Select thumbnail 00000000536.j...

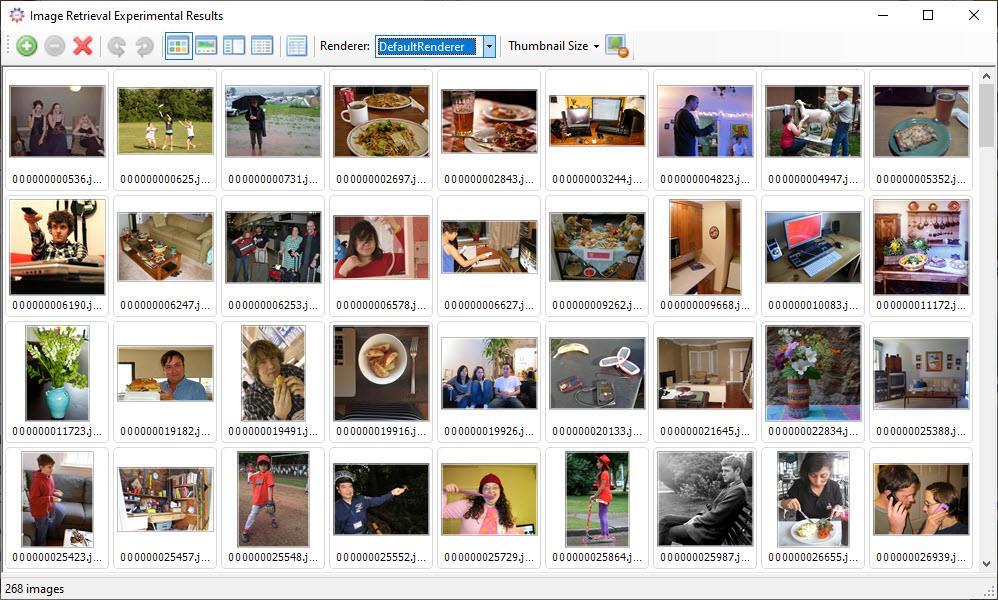pos(57,121)
